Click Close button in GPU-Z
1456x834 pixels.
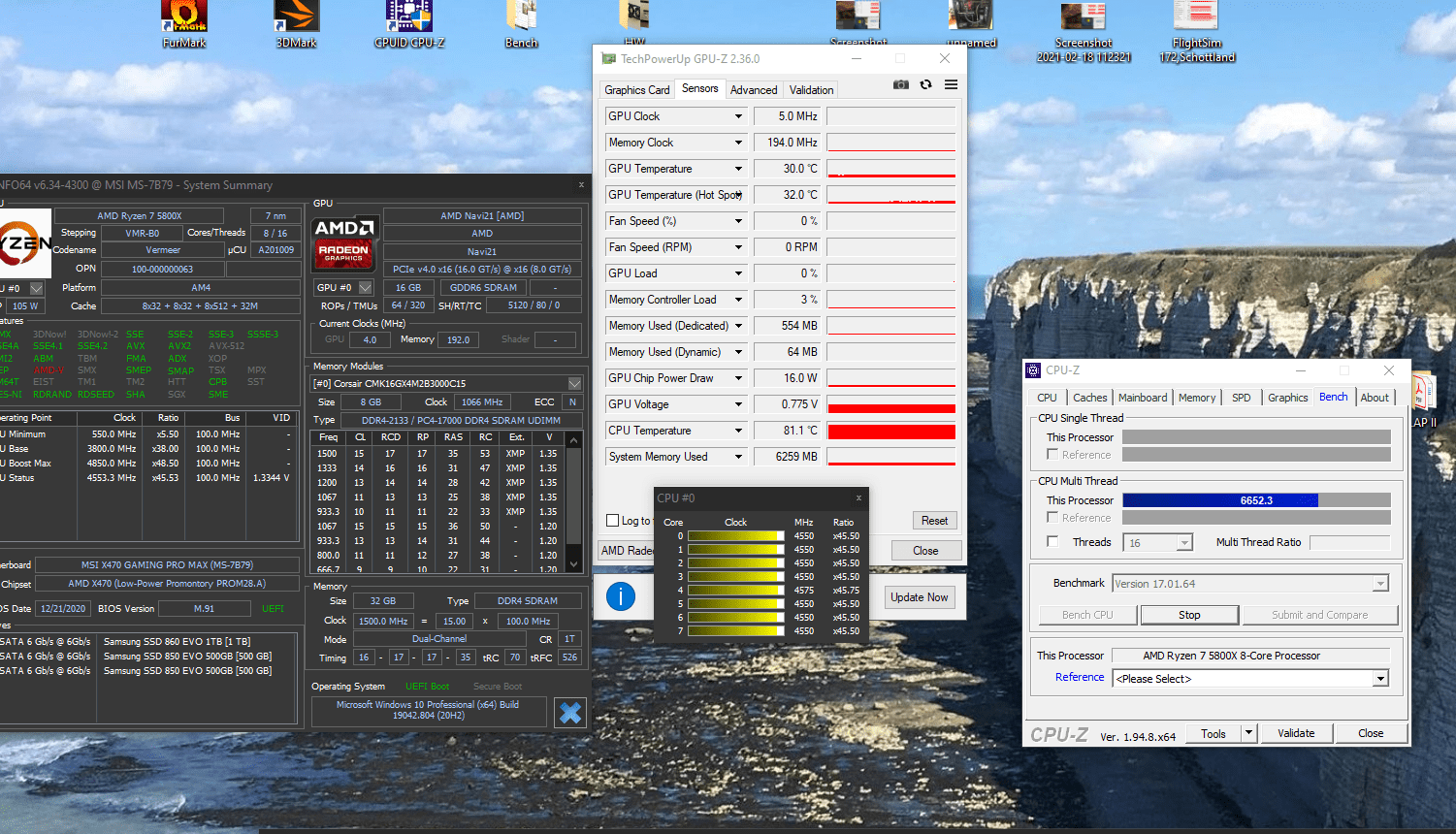pyautogui.click(x=925, y=550)
